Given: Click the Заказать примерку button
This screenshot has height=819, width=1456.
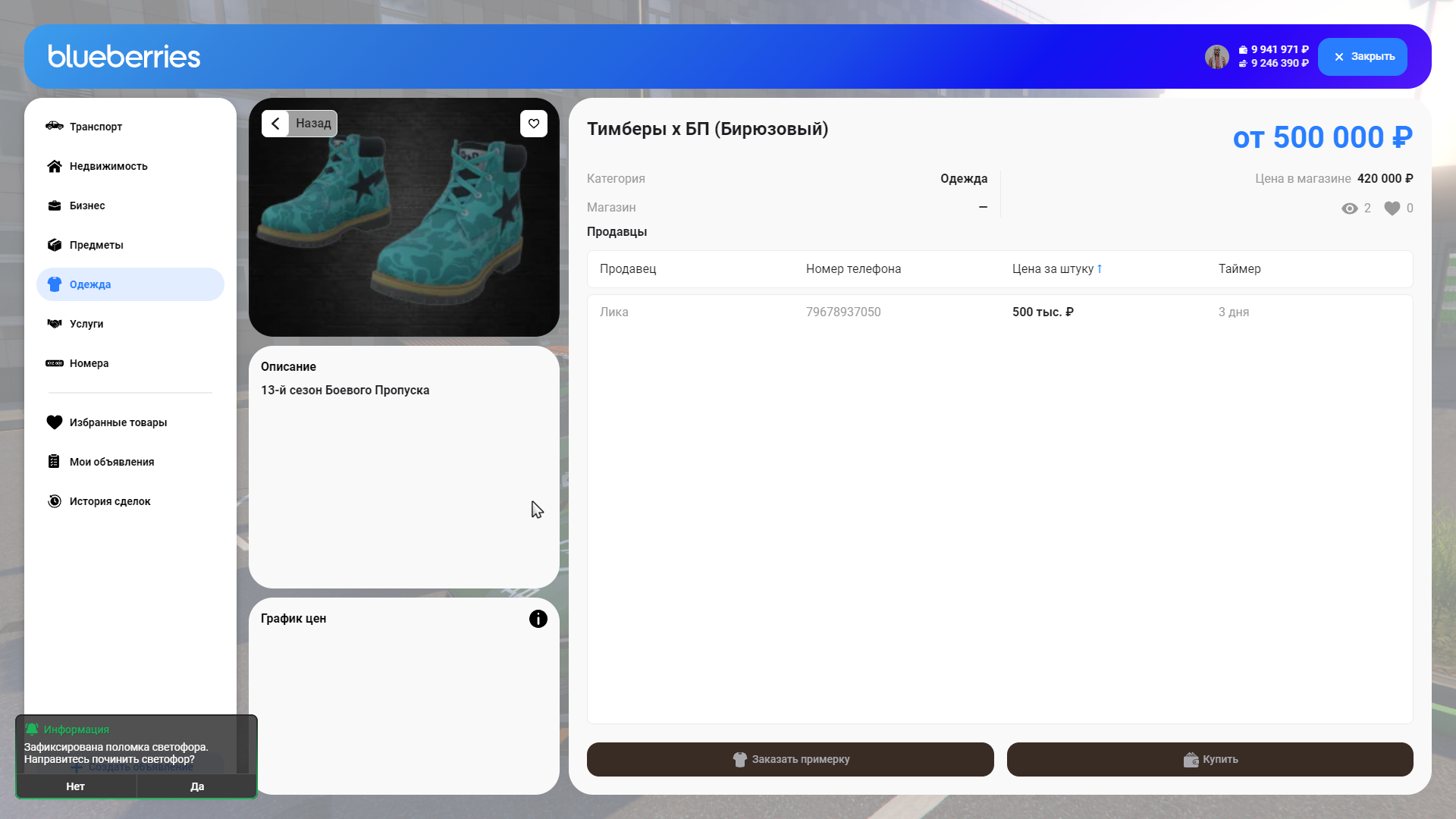Looking at the screenshot, I should pyautogui.click(x=790, y=759).
